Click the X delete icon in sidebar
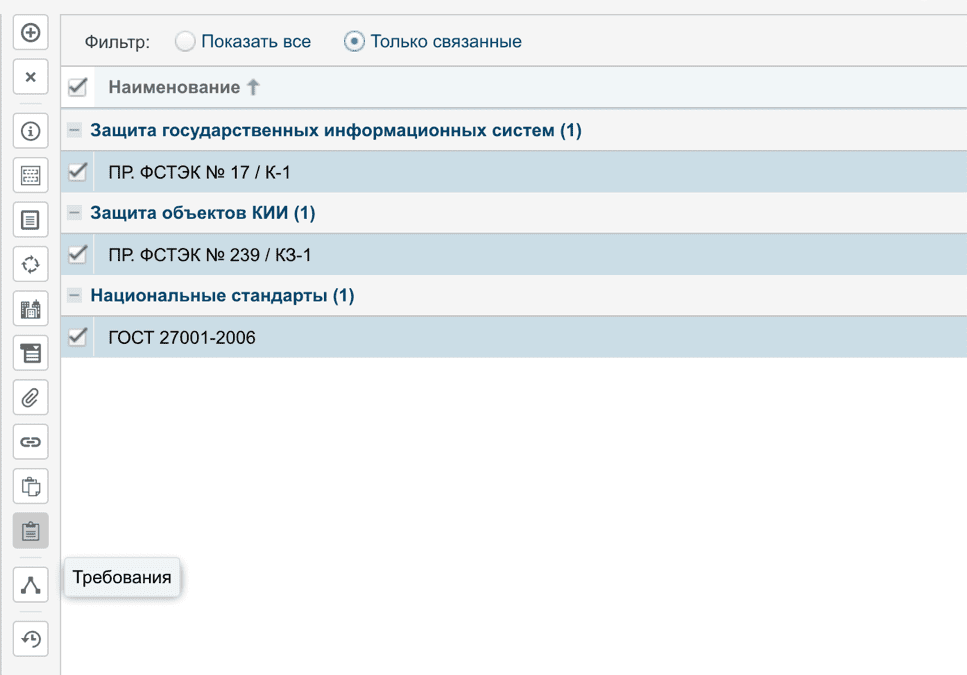The image size is (967, 675). tap(30, 77)
